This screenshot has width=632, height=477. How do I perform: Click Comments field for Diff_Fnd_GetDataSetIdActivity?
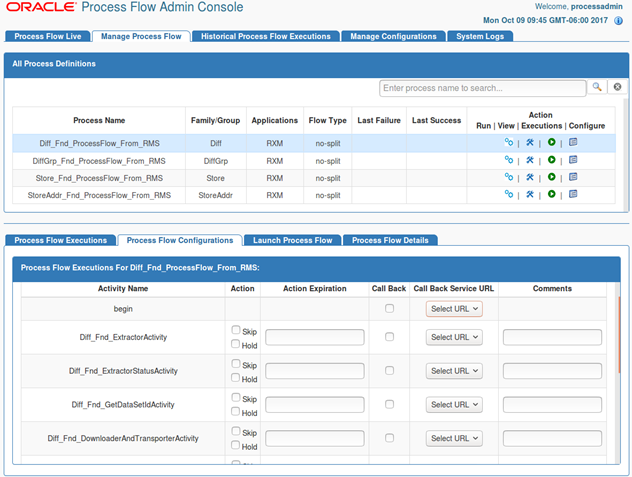552,405
